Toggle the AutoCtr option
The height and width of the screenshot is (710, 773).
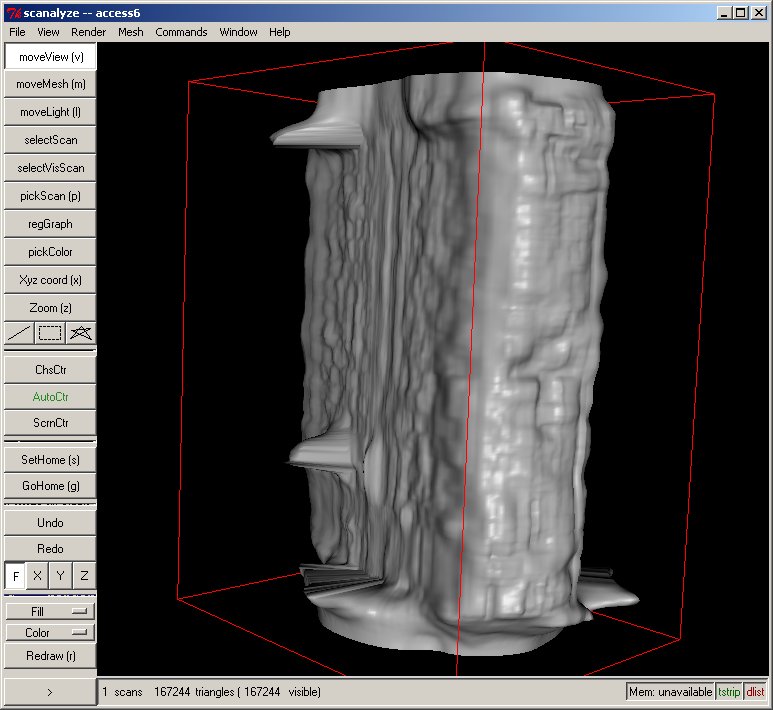(50, 397)
